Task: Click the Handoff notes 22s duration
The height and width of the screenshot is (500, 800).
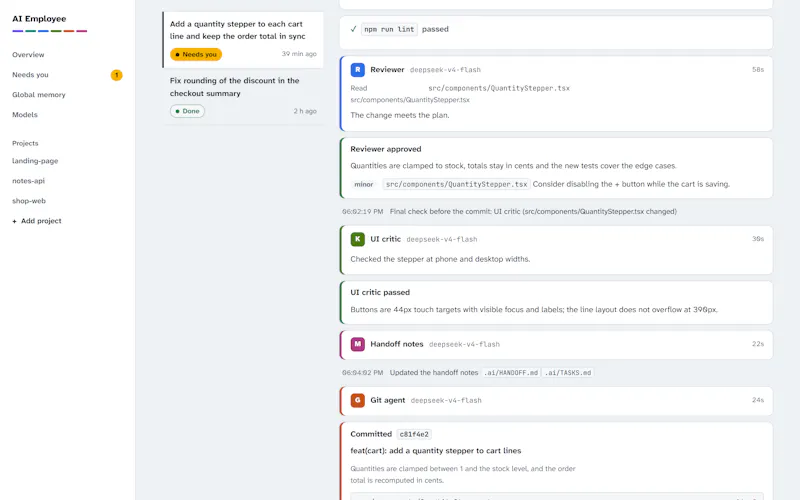Action: (758, 344)
